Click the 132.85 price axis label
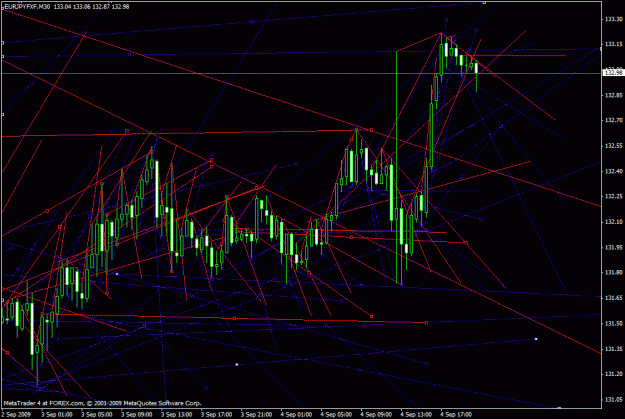 tap(613, 95)
